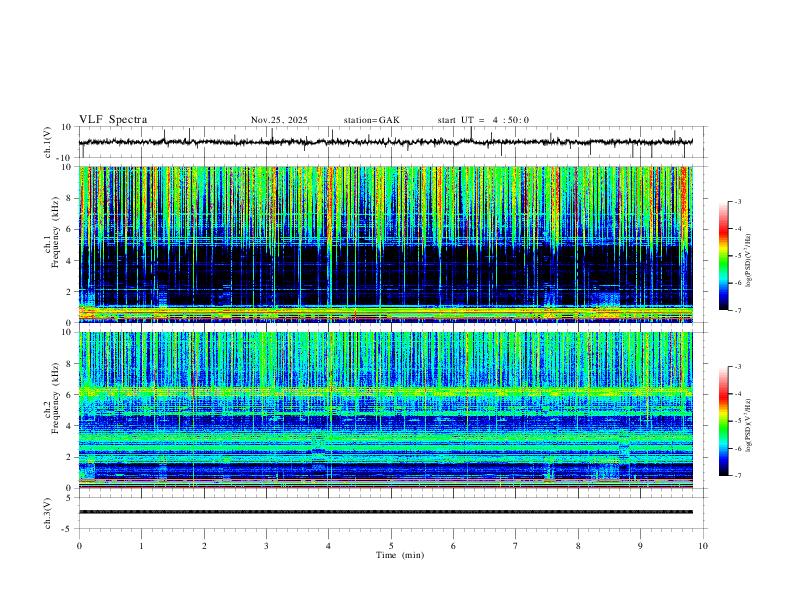Click the time axis tick label '2'
Viewport: 792px width, 612px height.
pyautogui.click(x=204, y=546)
